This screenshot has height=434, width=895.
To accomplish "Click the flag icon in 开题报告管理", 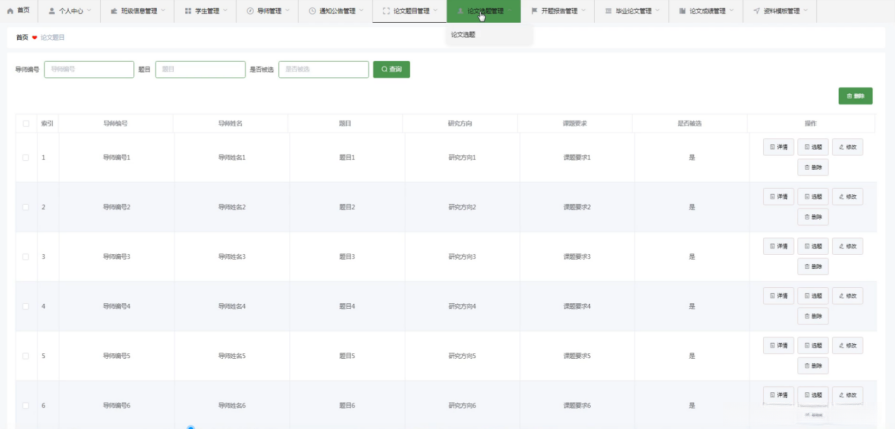I will click(x=534, y=11).
